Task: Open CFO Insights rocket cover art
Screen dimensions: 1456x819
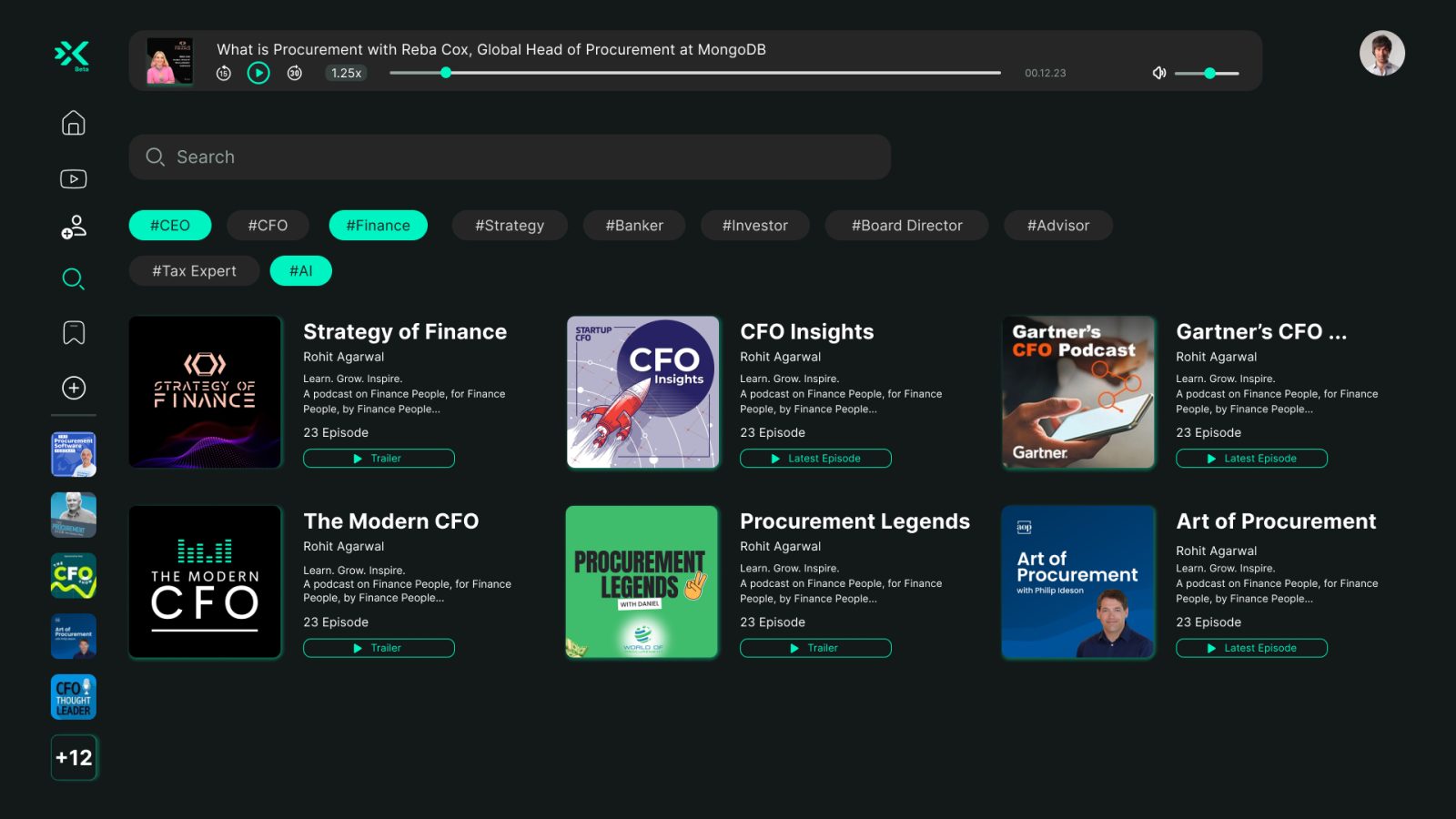Action: coord(642,392)
